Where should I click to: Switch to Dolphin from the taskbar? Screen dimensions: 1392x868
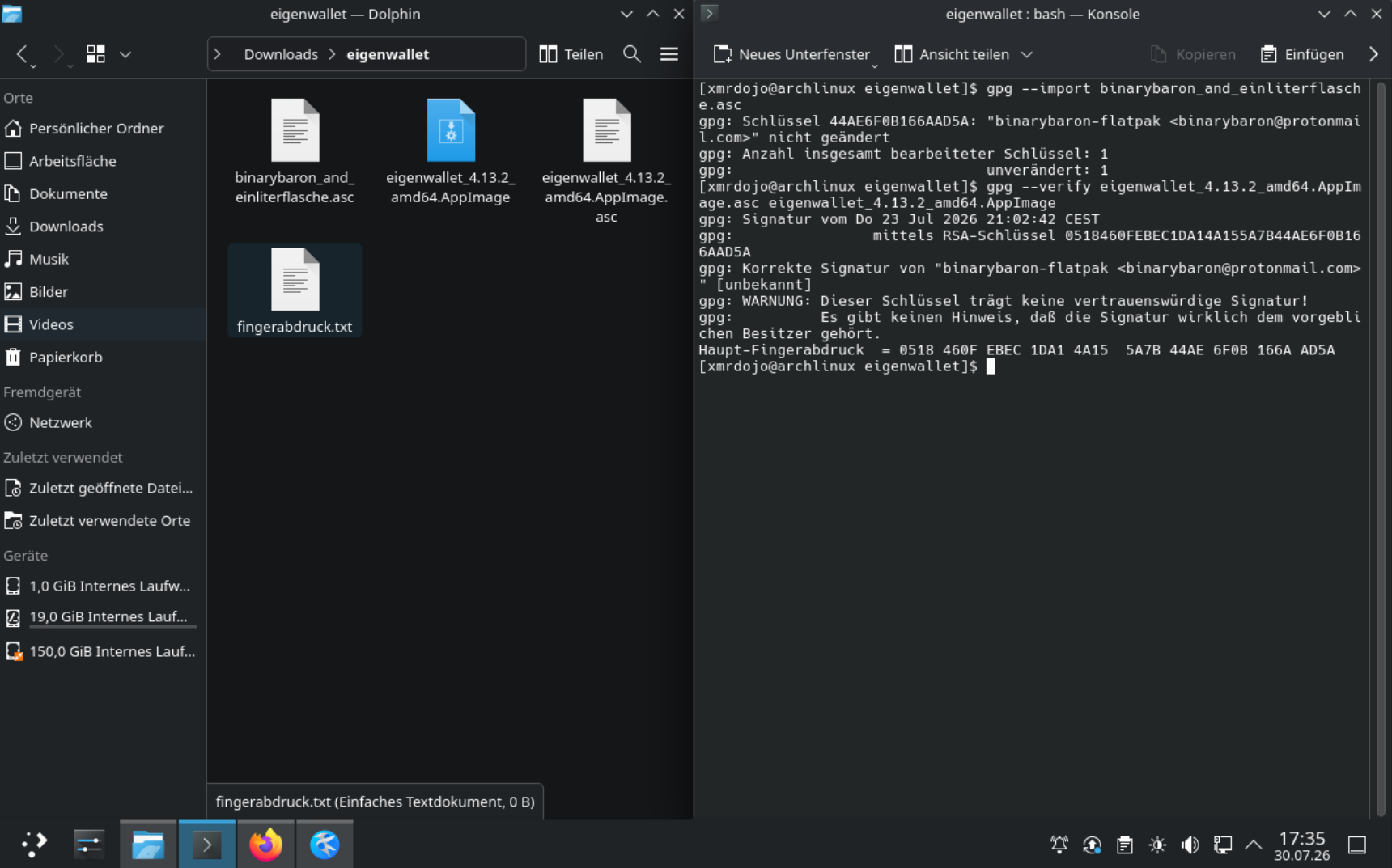pos(148,845)
